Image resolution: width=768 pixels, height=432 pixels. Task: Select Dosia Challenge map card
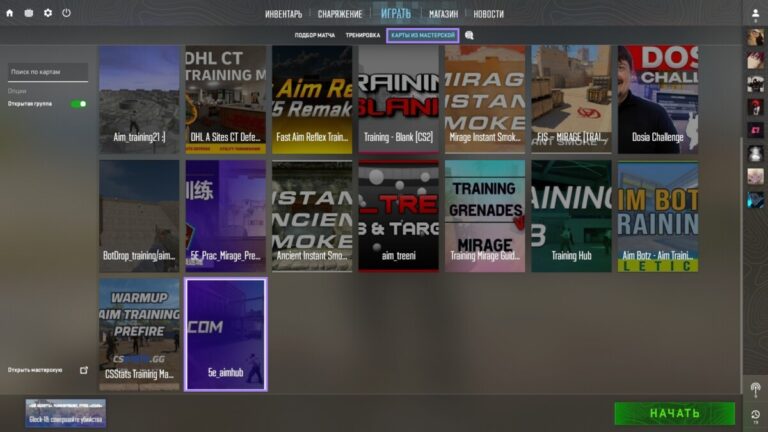[658, 99]
